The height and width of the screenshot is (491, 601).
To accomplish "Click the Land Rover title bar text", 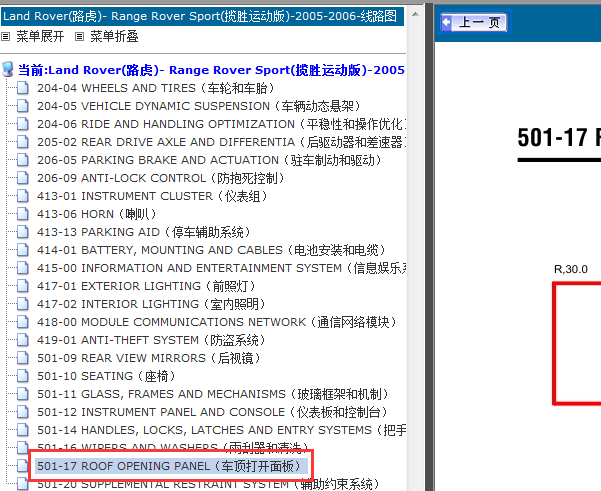I will coord(200,16).
